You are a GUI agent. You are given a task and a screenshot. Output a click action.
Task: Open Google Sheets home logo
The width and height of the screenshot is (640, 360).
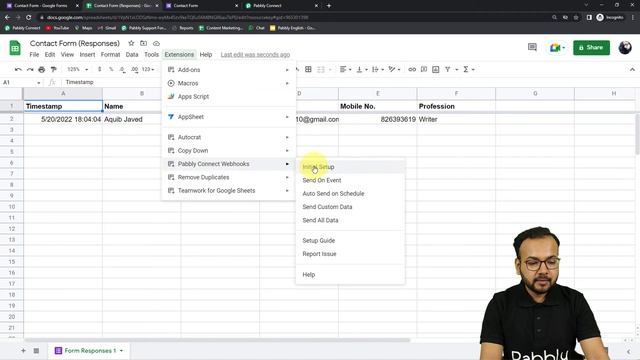click(x=15, y=48)
